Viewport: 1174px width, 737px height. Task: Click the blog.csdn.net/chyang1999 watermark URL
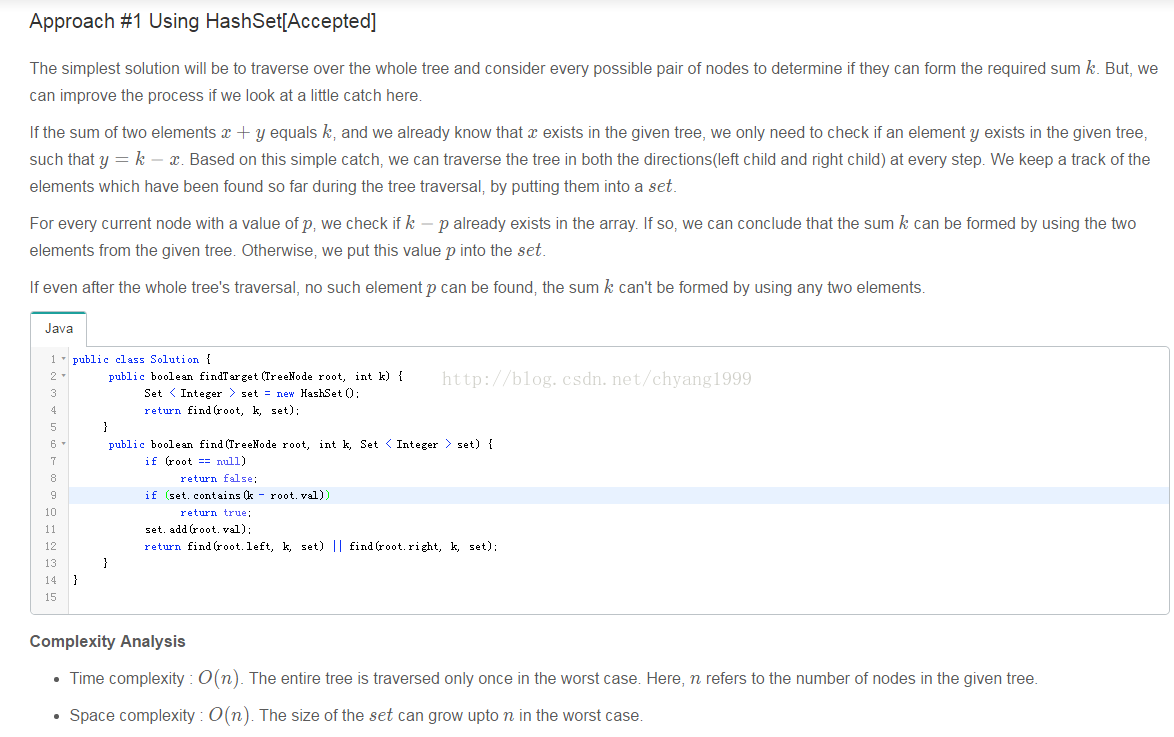coord(596,378)
